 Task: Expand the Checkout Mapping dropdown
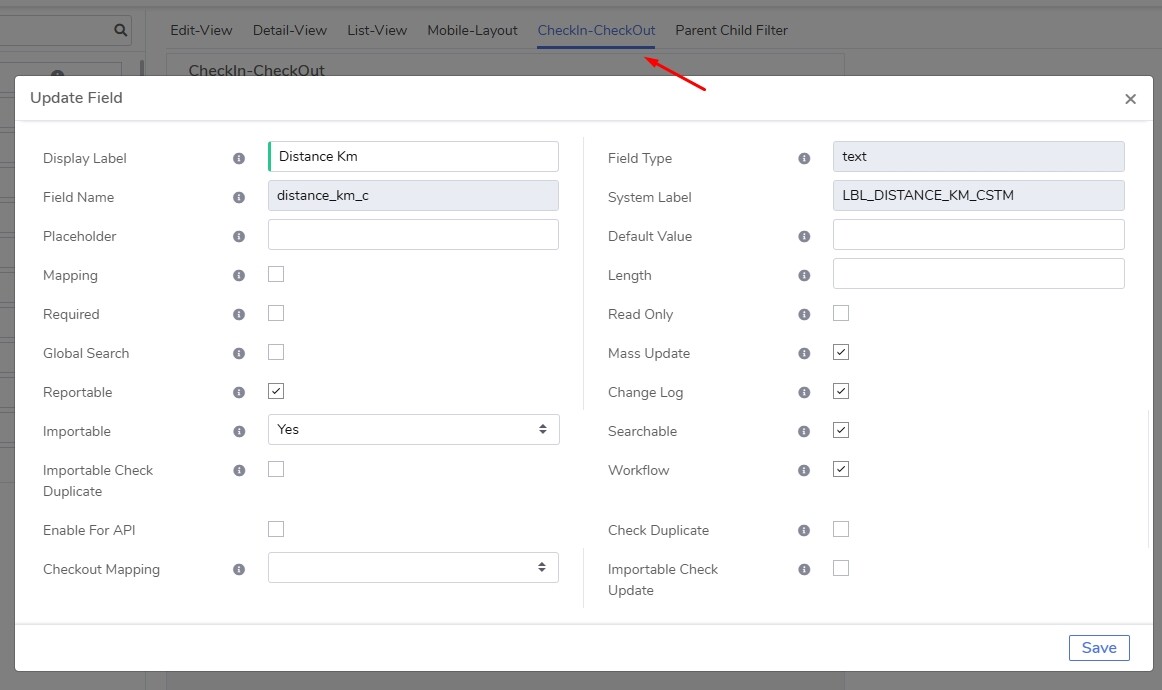[x=414, y=567]
